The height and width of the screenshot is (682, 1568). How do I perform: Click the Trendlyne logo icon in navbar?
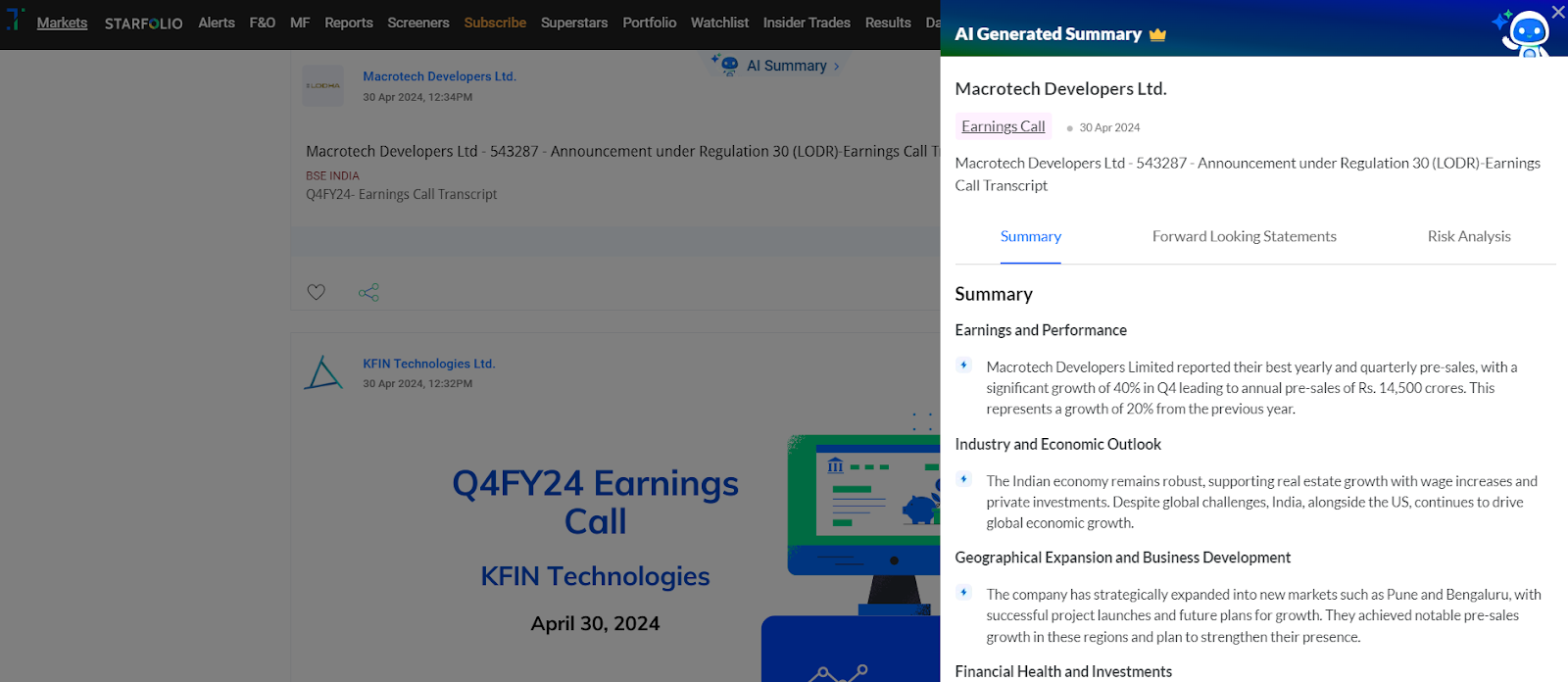15,21
